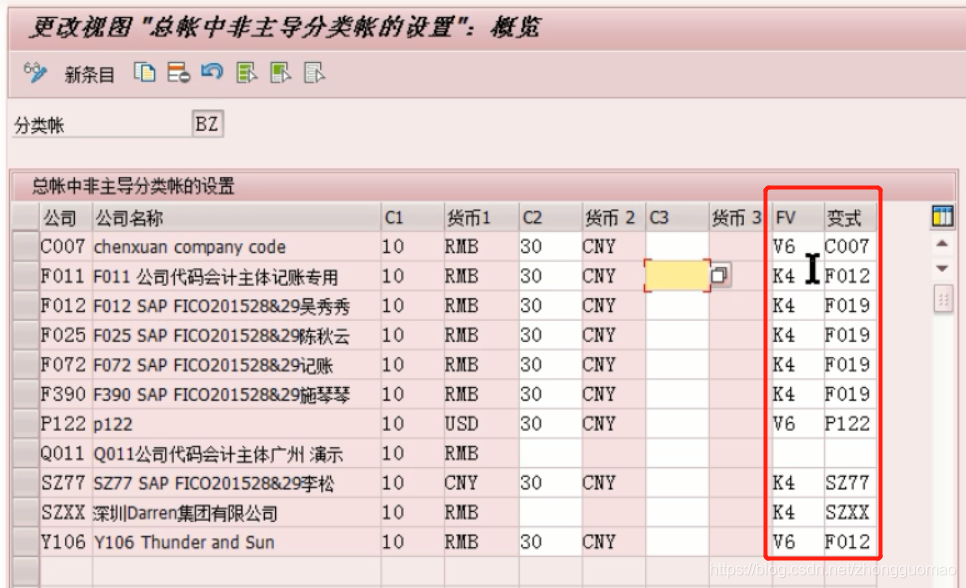
Task: Click the 分类帐 ledger field BZ
Action: (207, 124)
